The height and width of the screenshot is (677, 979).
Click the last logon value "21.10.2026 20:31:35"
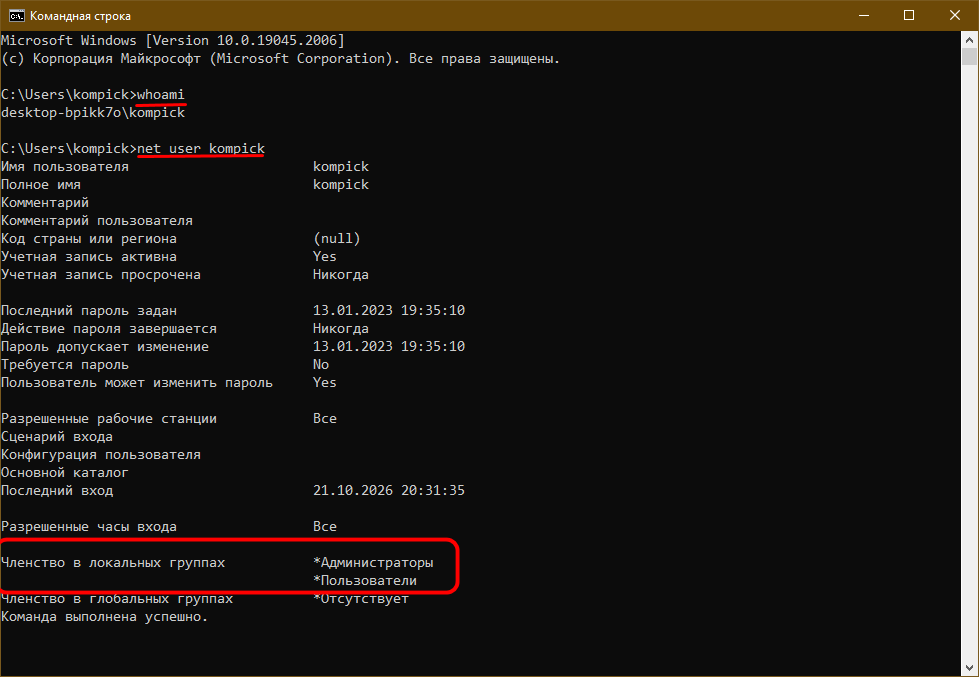tap(389, 491)
